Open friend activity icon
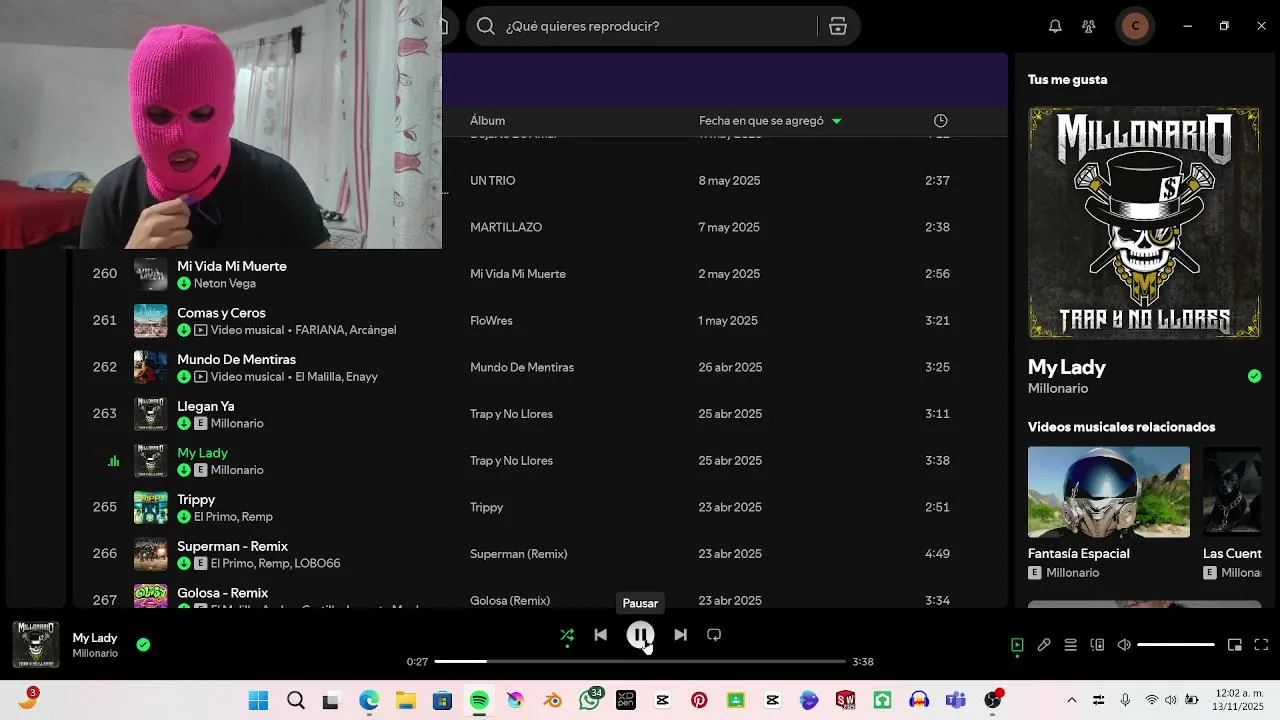The image size is (1280, 720). 1089,26
